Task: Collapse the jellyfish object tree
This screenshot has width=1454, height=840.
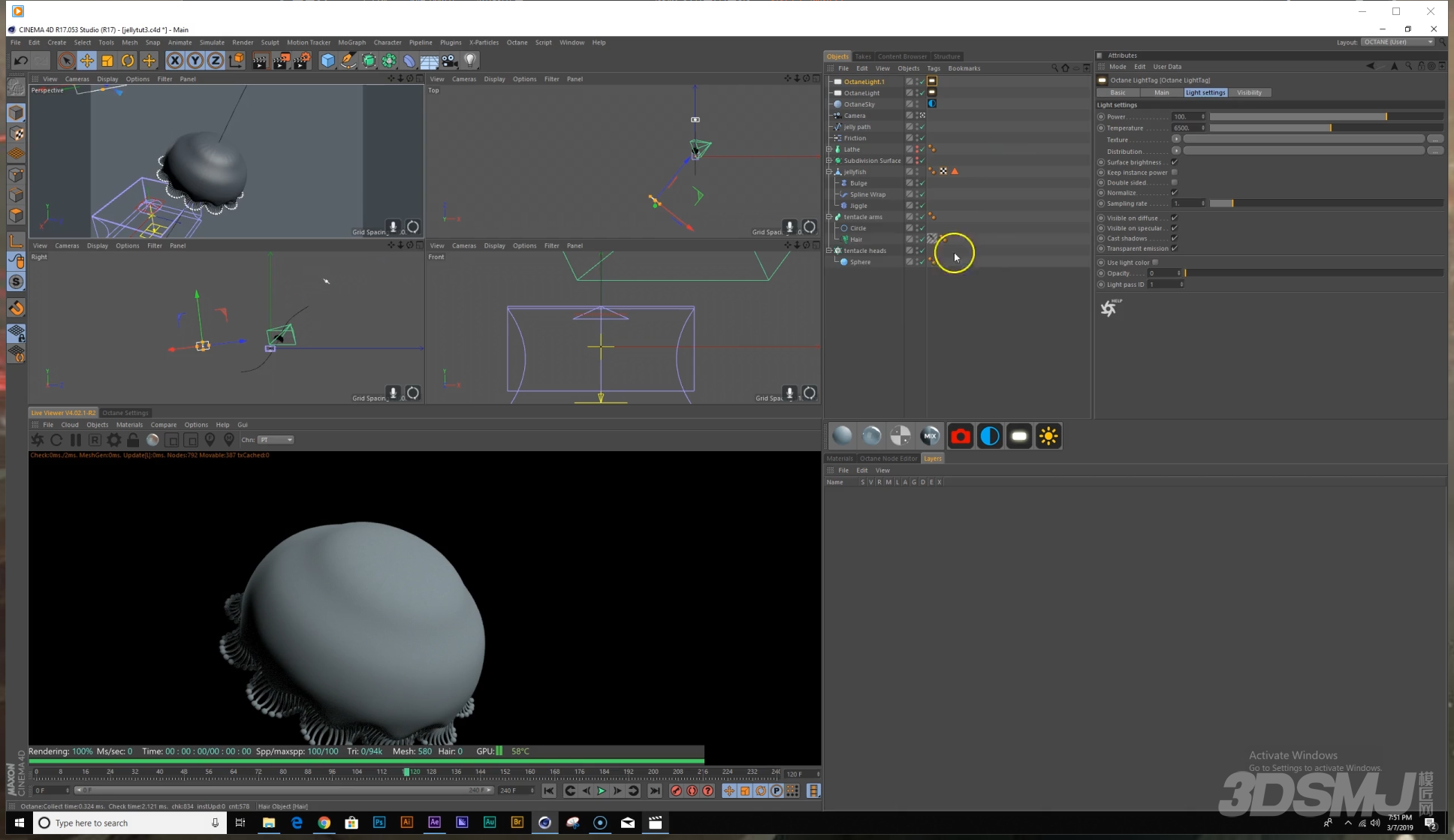Action: (x=829, y=172)
